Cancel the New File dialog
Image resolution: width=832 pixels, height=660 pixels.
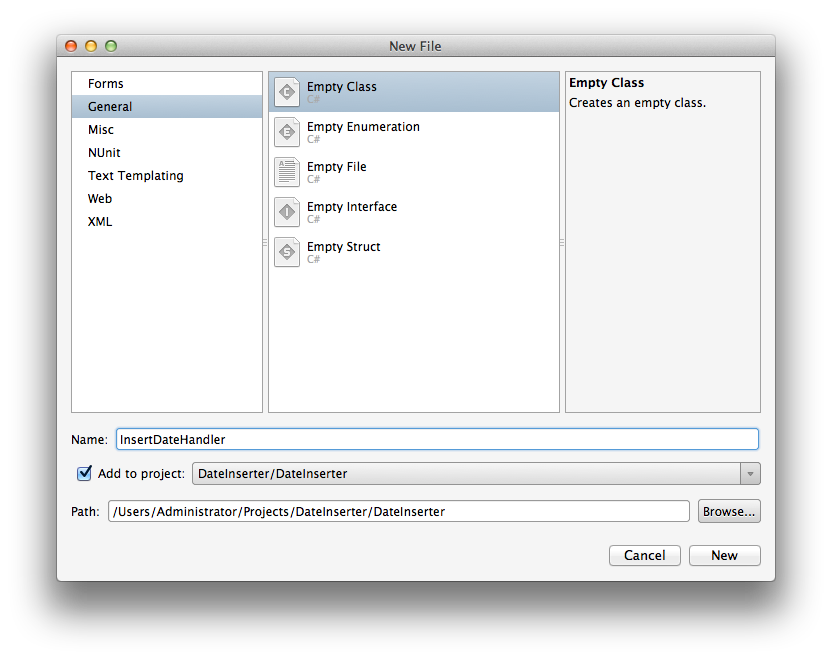(x=644, y=555)
